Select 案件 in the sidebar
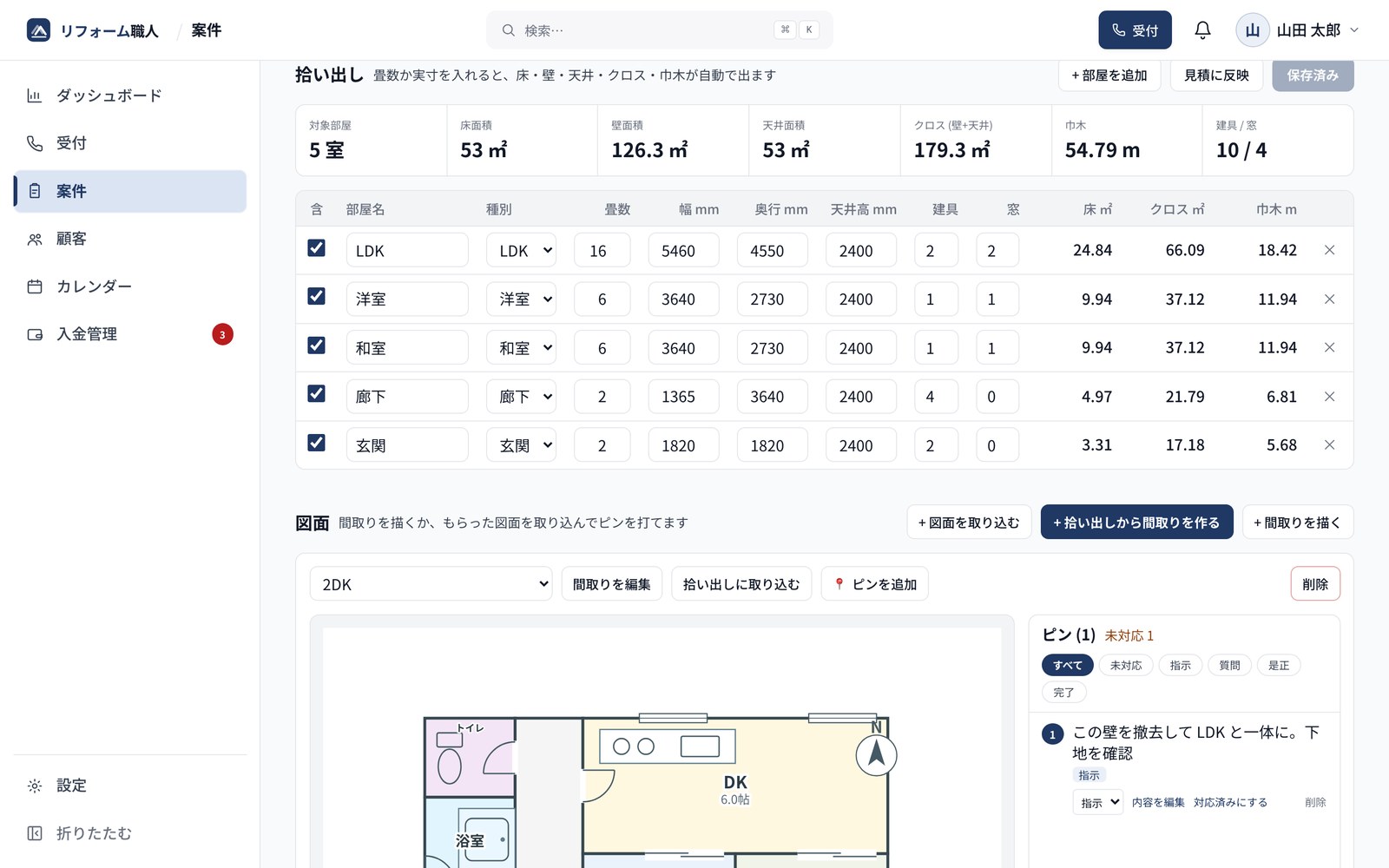 130,191
